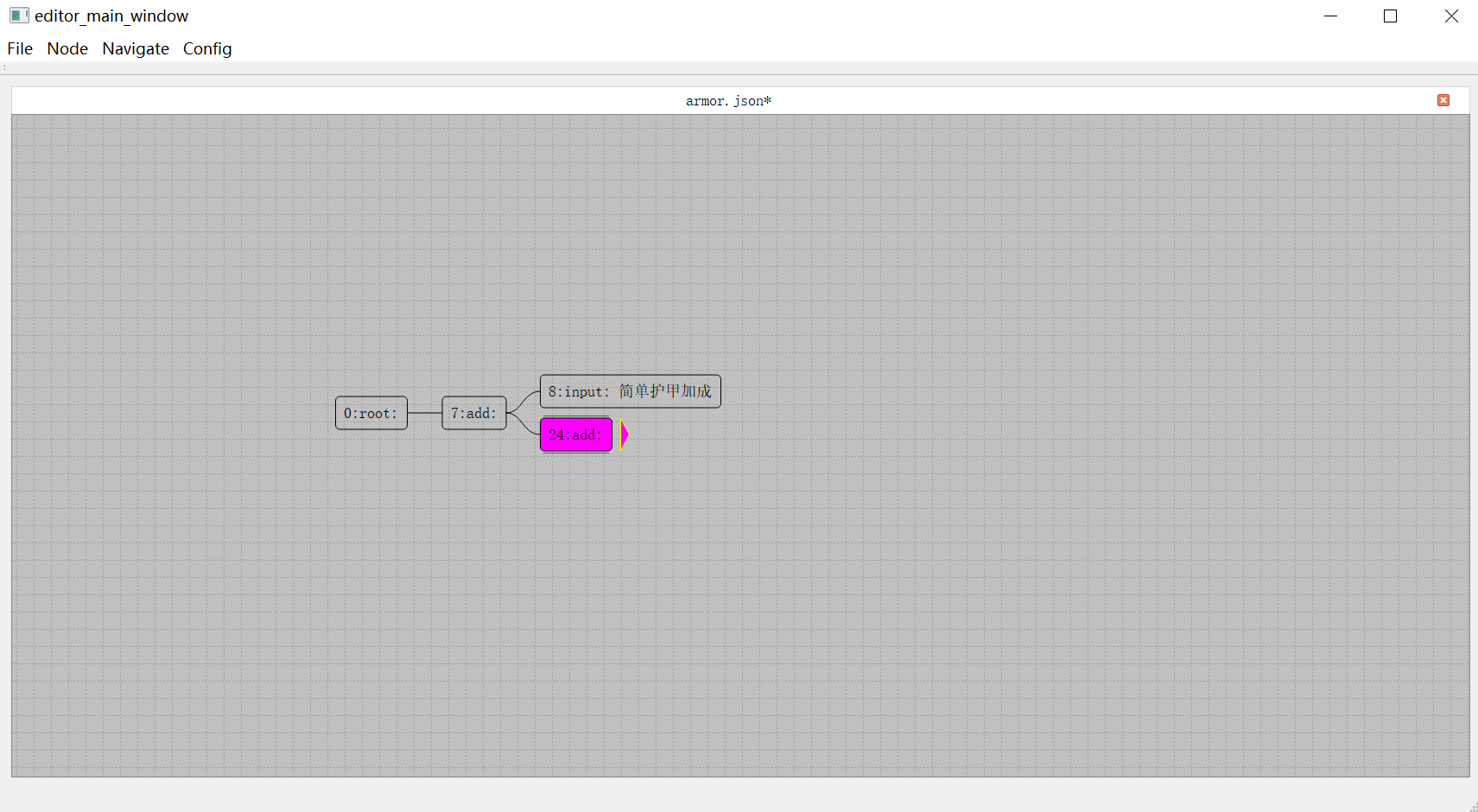Click the curve linking 7:add to 8:input
Image resolution: width=1478 pixels, height=812 pixels.
point(523,400)
